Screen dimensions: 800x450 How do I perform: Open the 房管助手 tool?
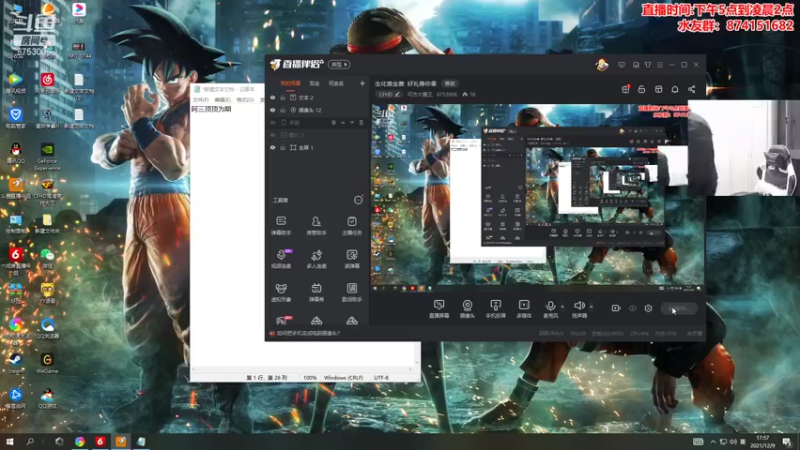[x=316, y=225]
